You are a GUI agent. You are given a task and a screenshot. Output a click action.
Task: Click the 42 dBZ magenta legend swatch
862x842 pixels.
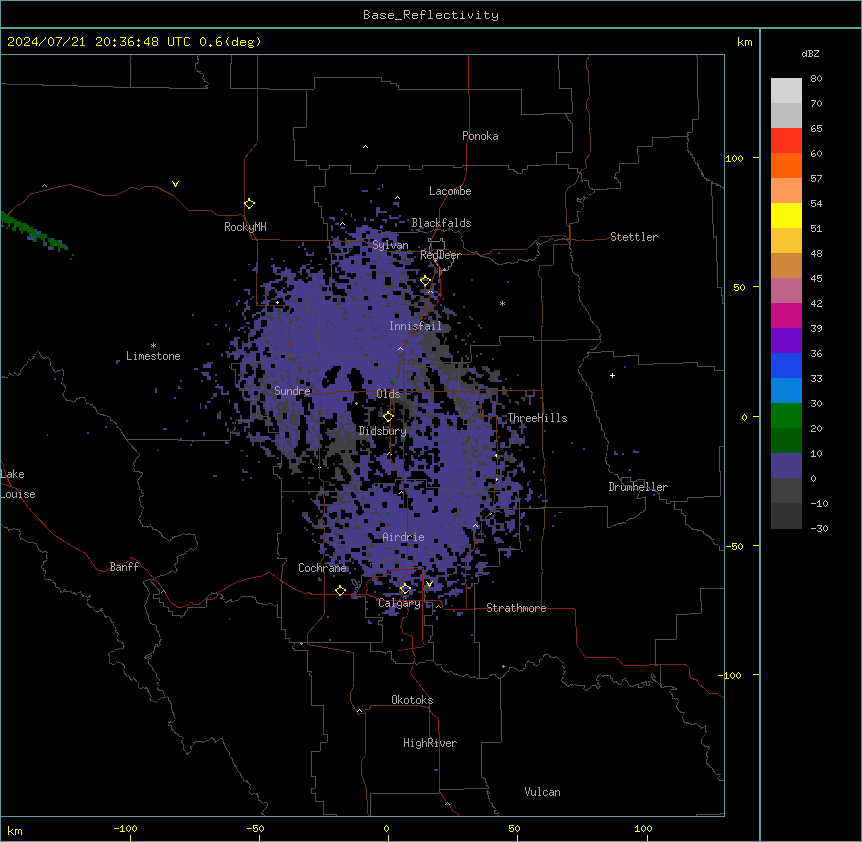tap(786, 315)
